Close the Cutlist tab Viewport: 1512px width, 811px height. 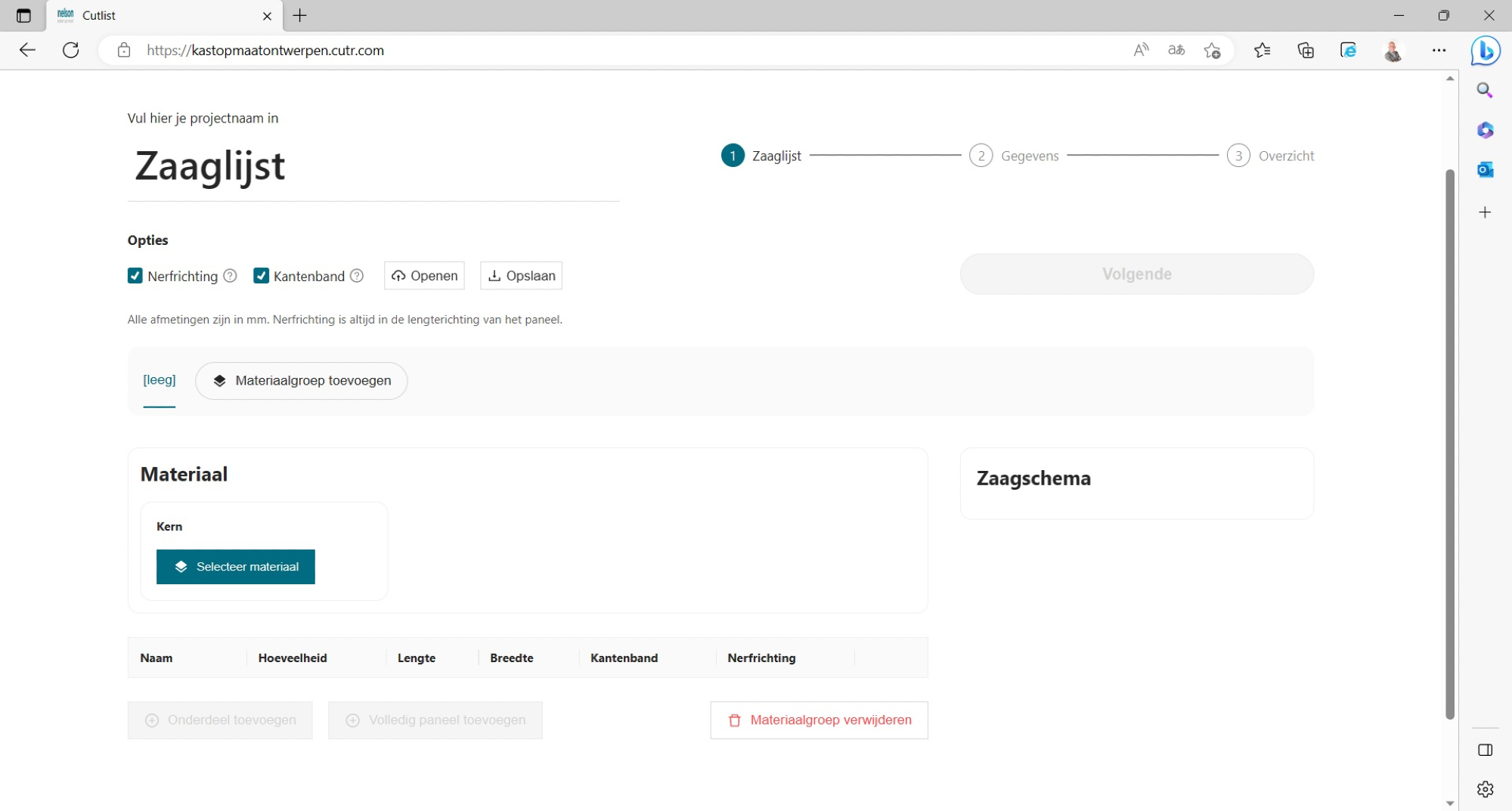[x=267, y=15]
